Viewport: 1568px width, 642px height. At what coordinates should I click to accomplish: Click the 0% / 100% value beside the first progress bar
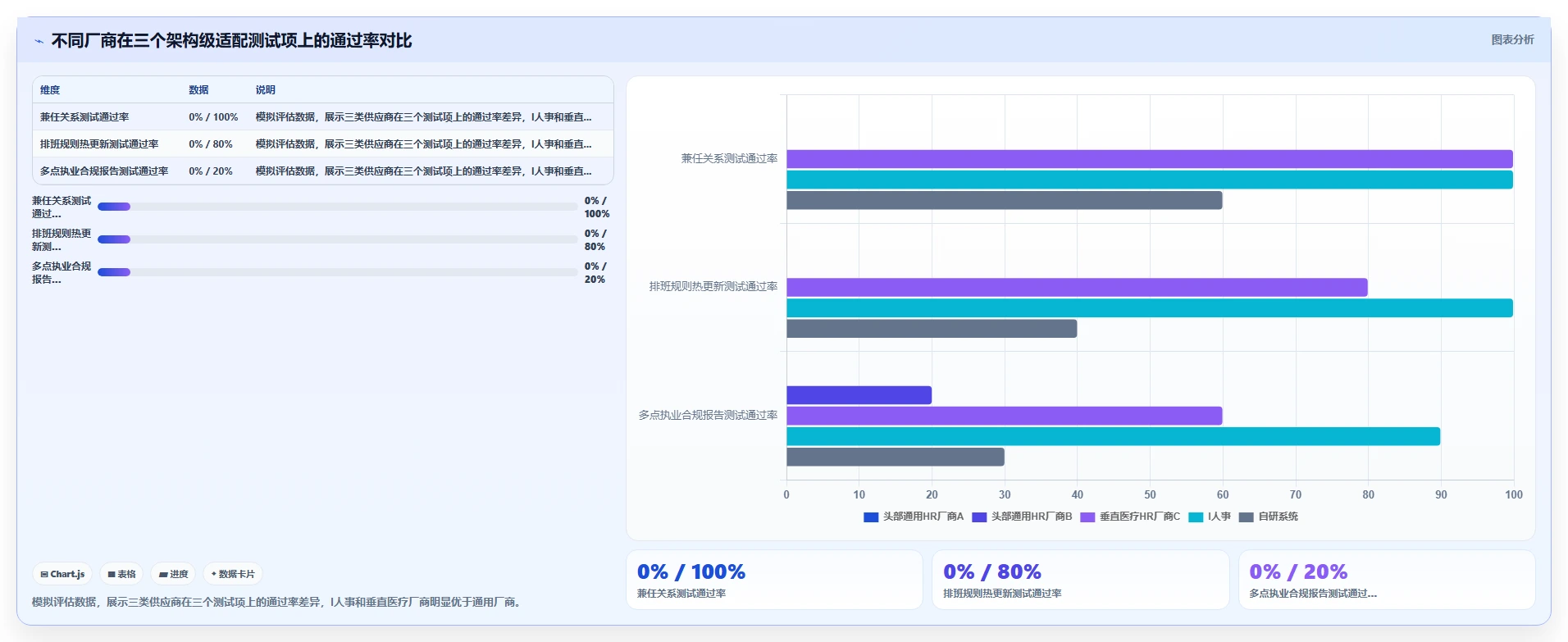point(596,207)
